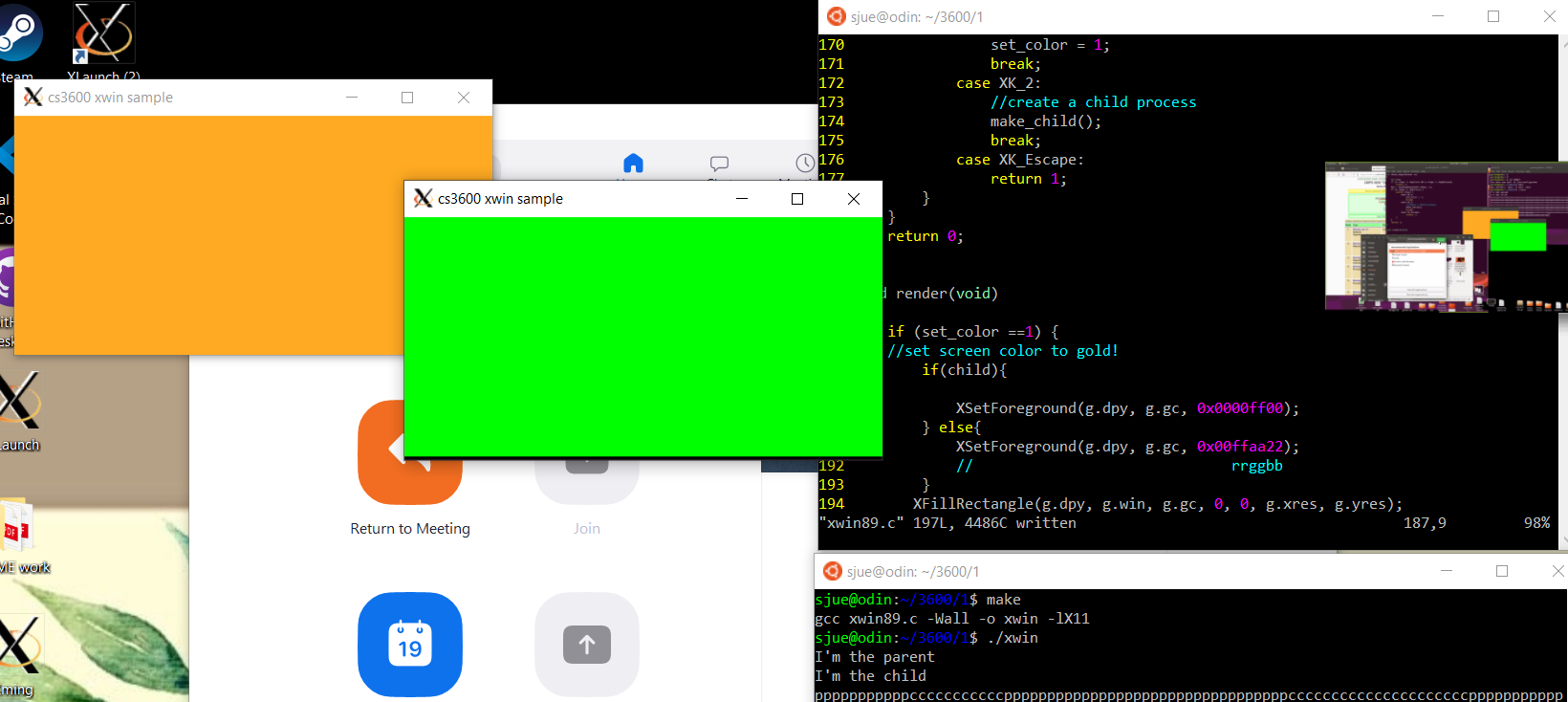Viewport: 1568px width, 702px height.
Task: Click the Return to Meeting label
Action: (410, 529)
